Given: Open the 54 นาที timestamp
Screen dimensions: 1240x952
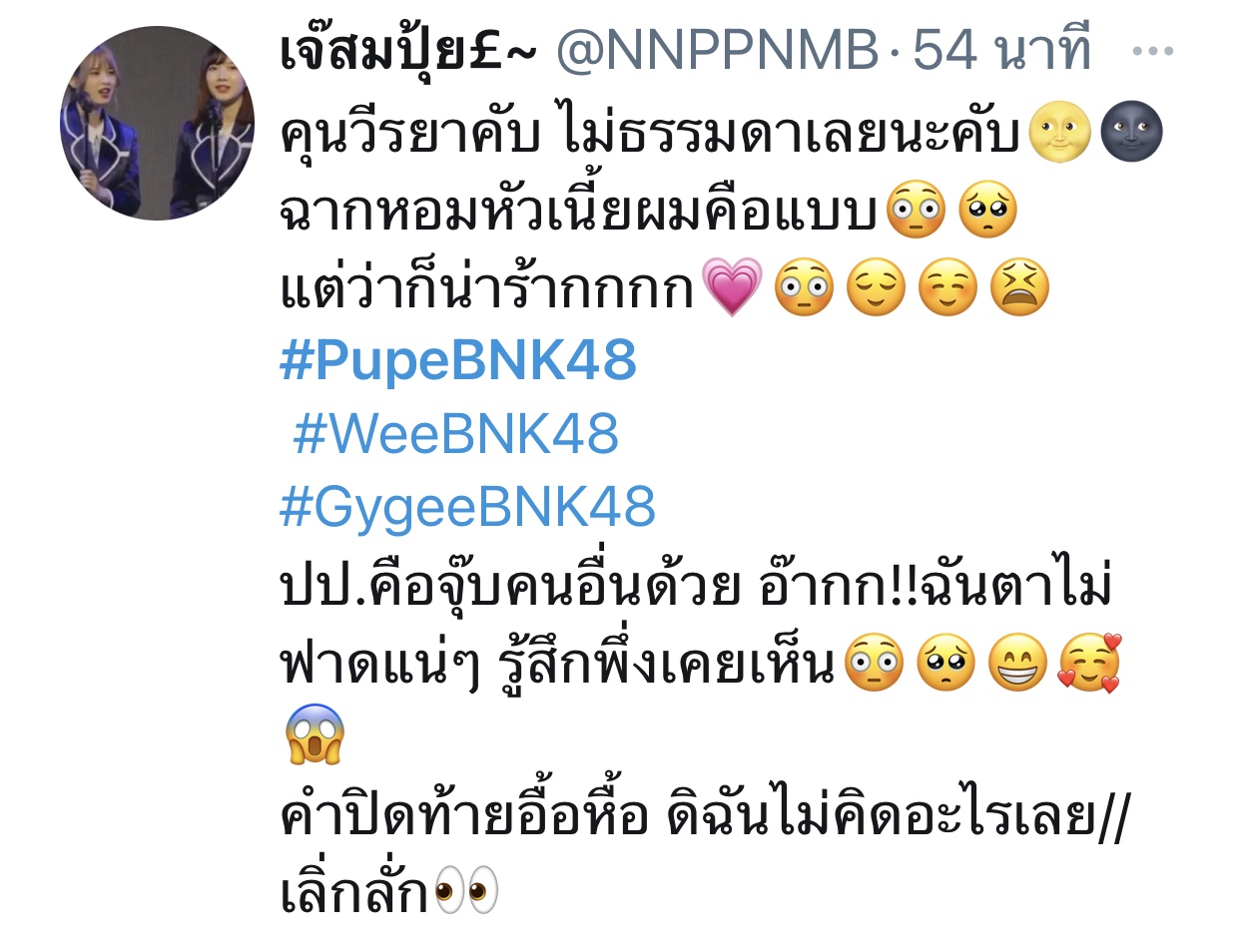Looking at the screenshot, I should point(1002,51).
